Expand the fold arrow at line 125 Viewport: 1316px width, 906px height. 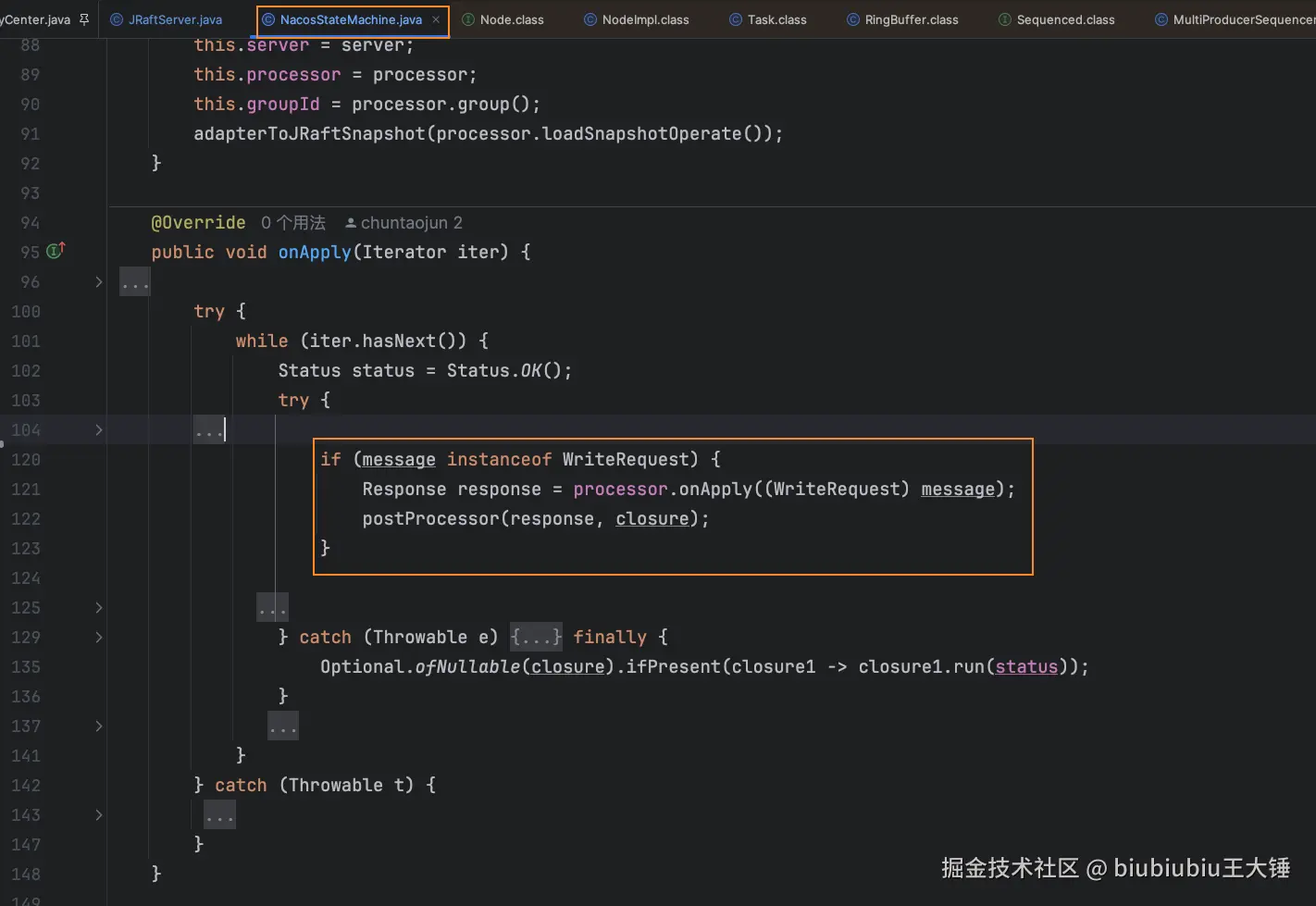[99, 608]
